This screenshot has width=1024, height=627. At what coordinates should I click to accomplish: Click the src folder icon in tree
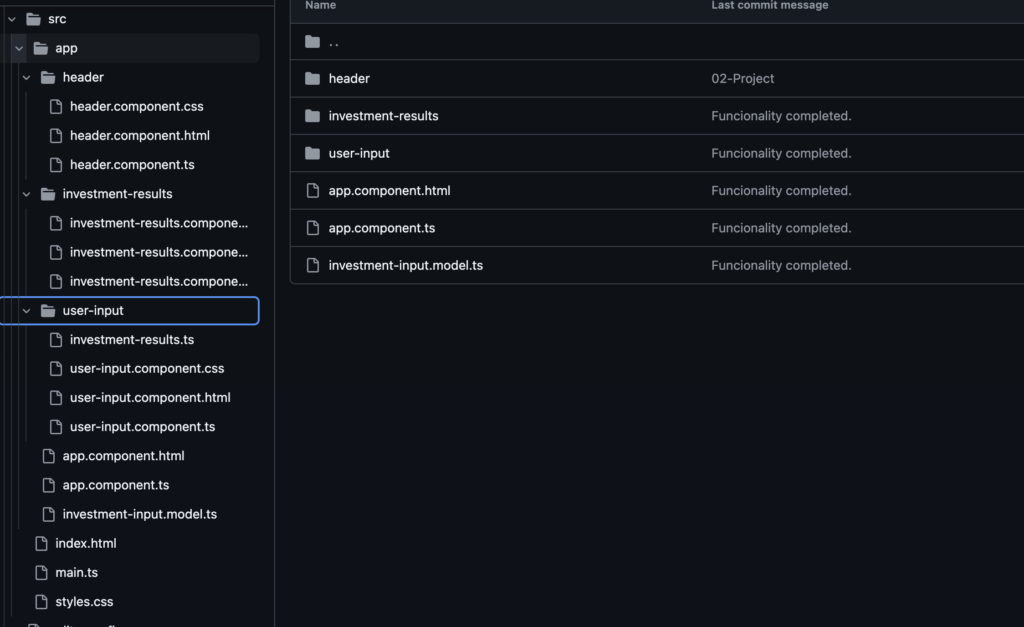pyautogui.click(x=33, y=19)
